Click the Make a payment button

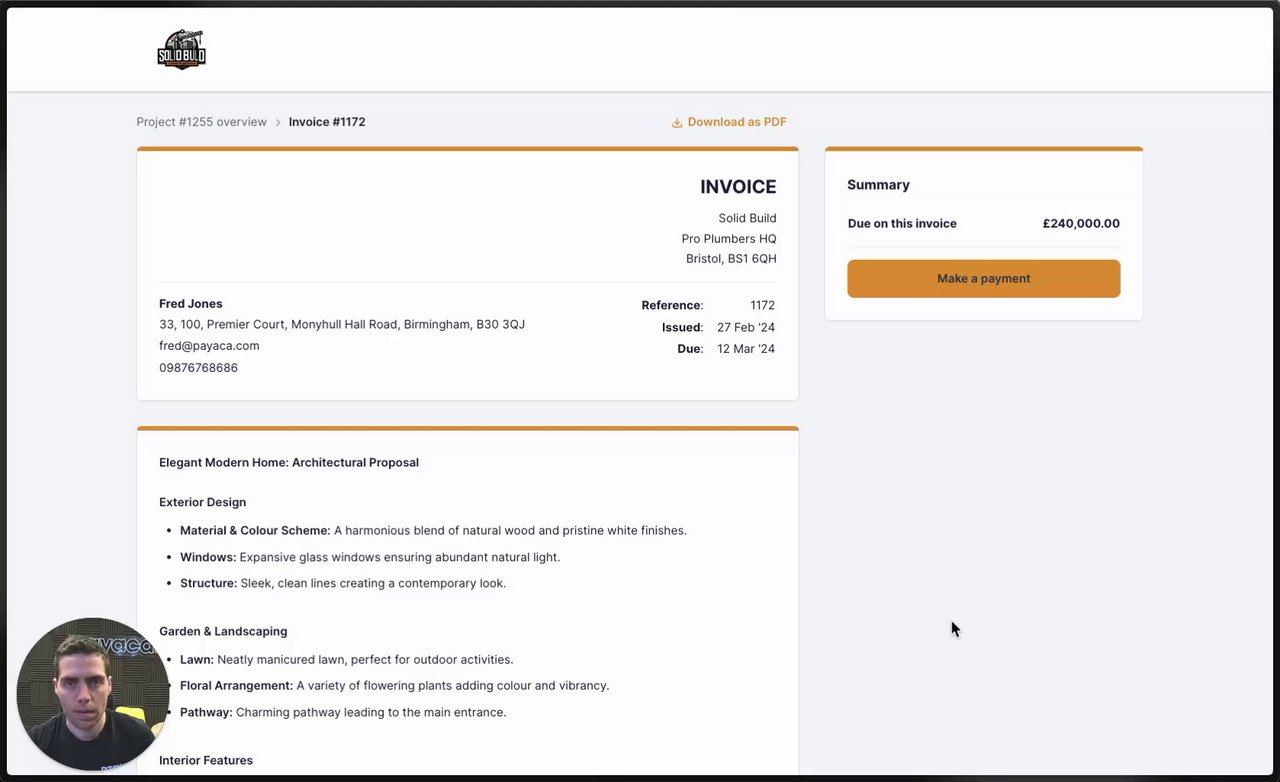tap(983, 278)
